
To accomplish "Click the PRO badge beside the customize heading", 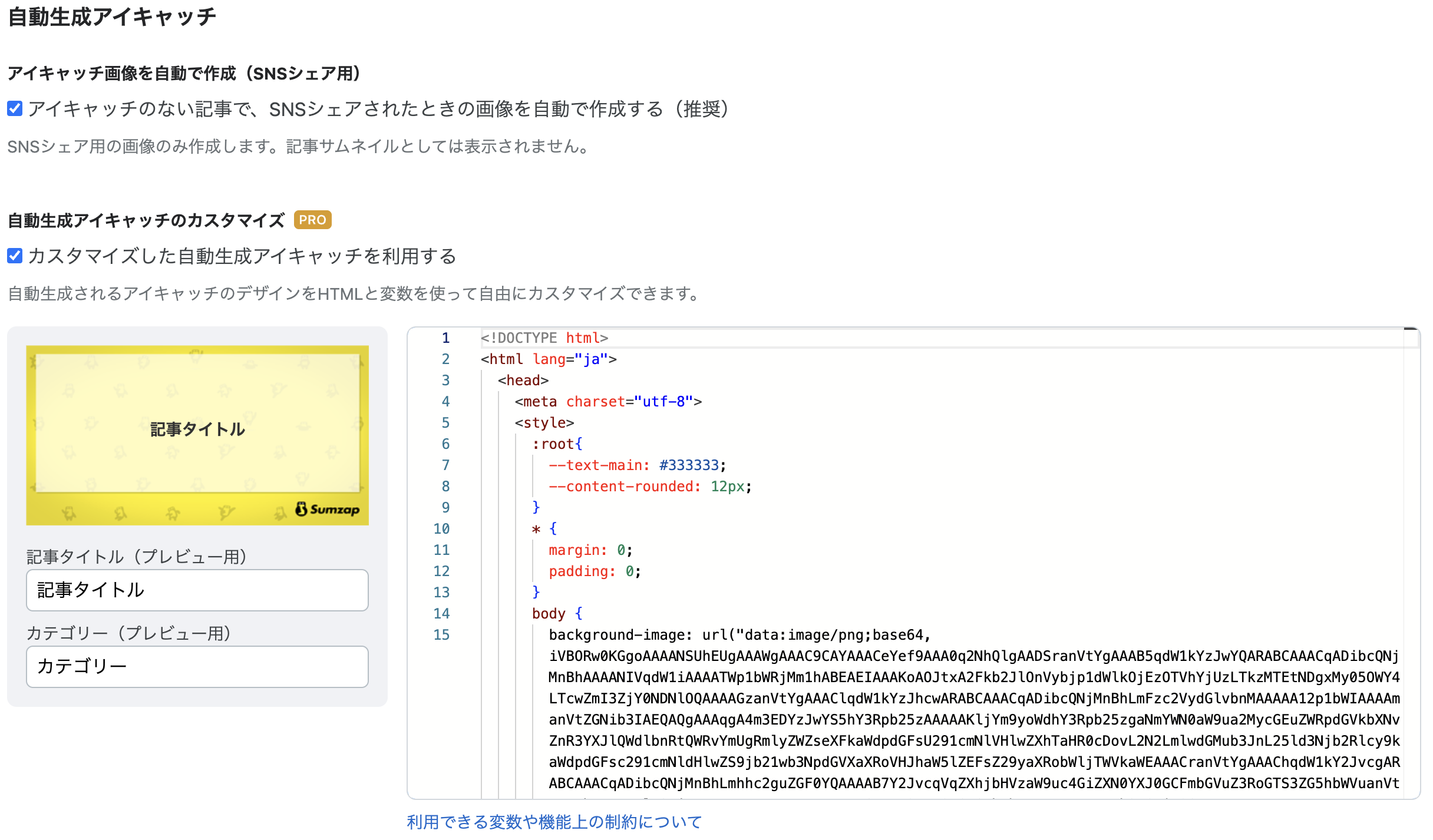I will 312,220.
